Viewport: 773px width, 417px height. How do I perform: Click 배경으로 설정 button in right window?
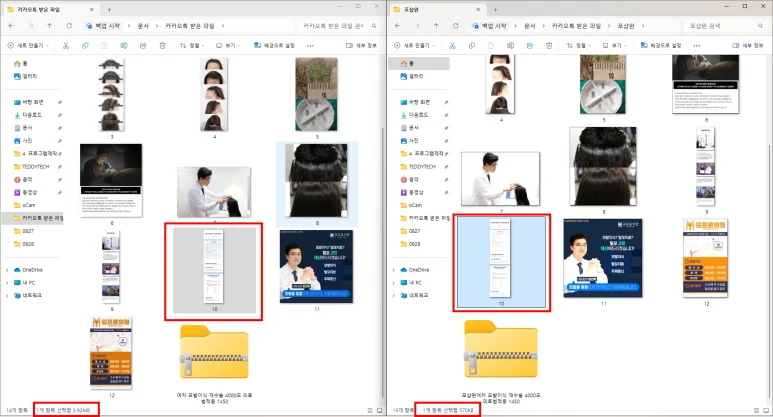661,45
